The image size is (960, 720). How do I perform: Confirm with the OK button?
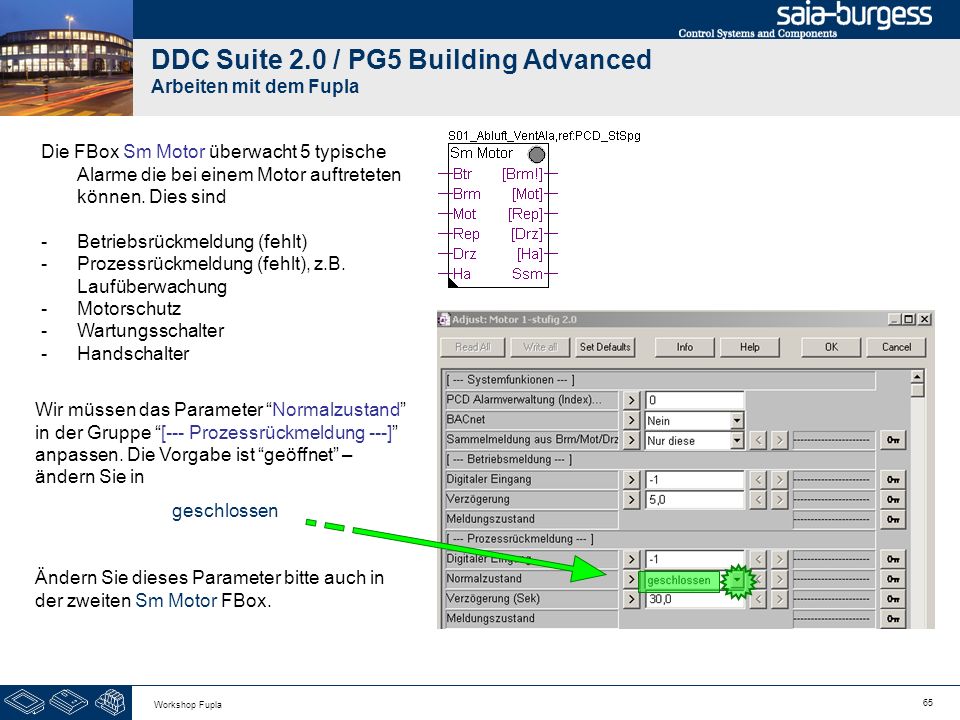click(x=831, y=347)
